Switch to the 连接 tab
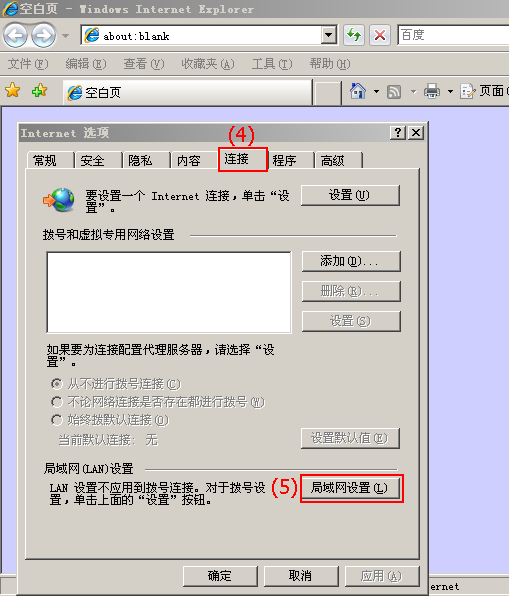Viewport: 509px width, 596px height. [x=243, y=159]
